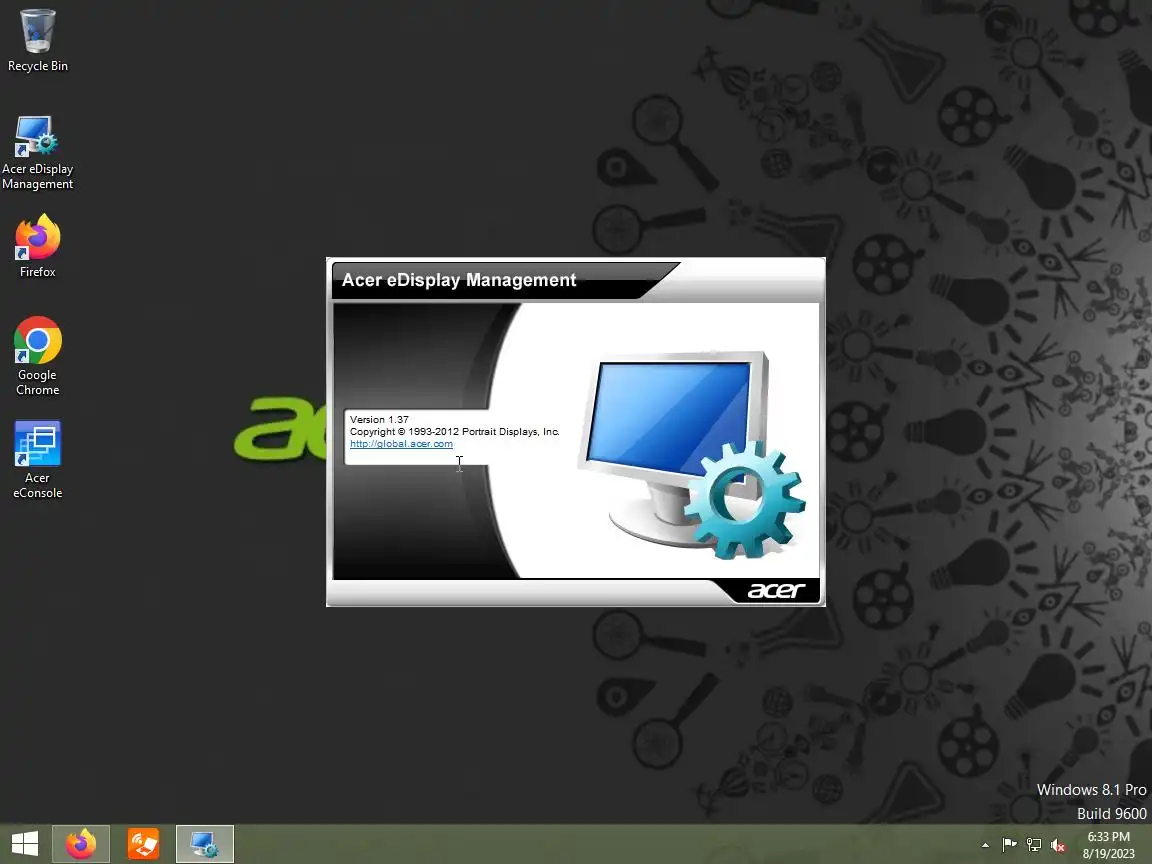The height and width of the screenshot is (864, 1152).
Task: Click the Acer logo in splash corner
Action: click(x=777, y=591)
